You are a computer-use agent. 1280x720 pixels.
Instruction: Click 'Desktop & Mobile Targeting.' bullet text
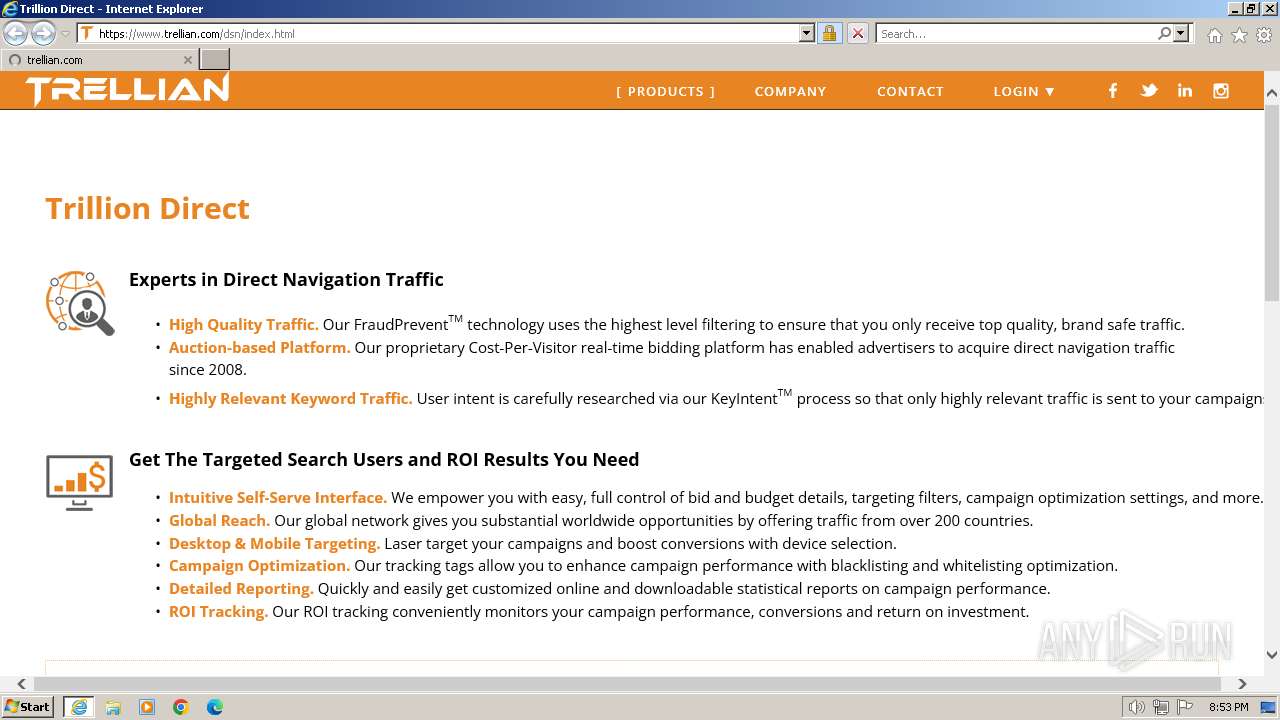pyautogui.click(x=274, y=543)
